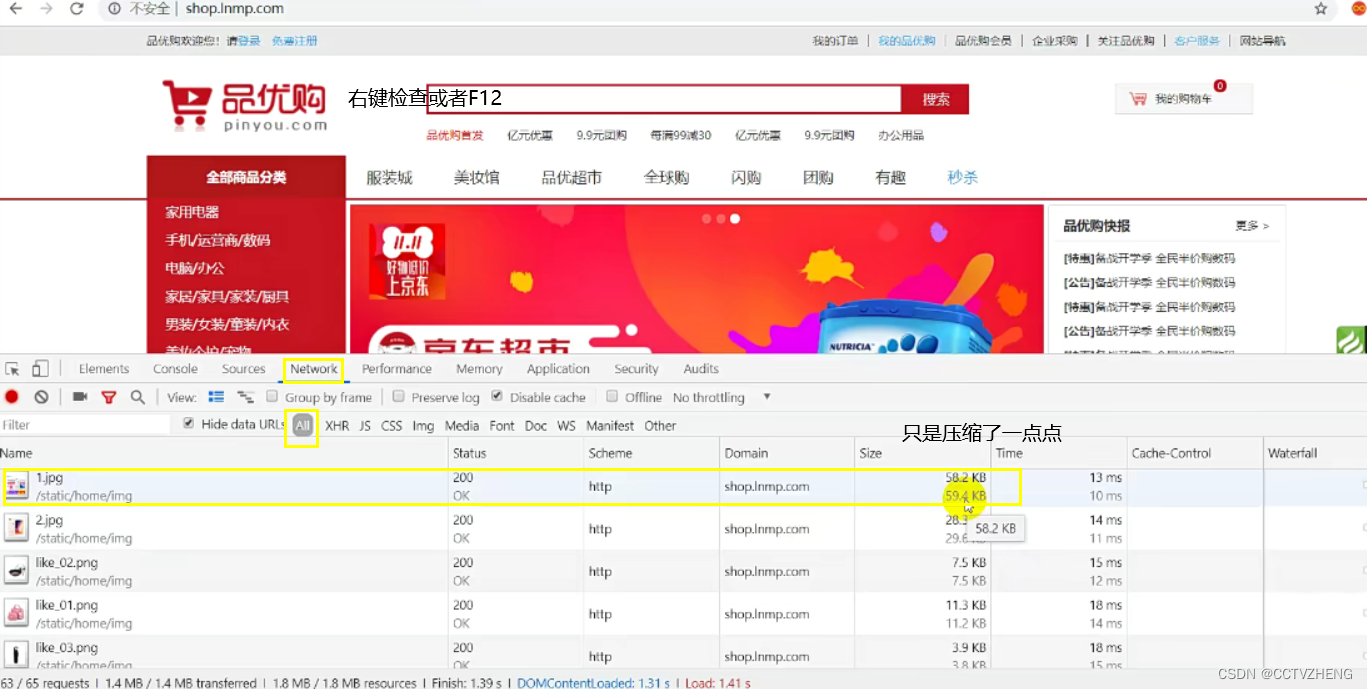
Task: Click the browser forward arrow
Action: coord(46,9)
